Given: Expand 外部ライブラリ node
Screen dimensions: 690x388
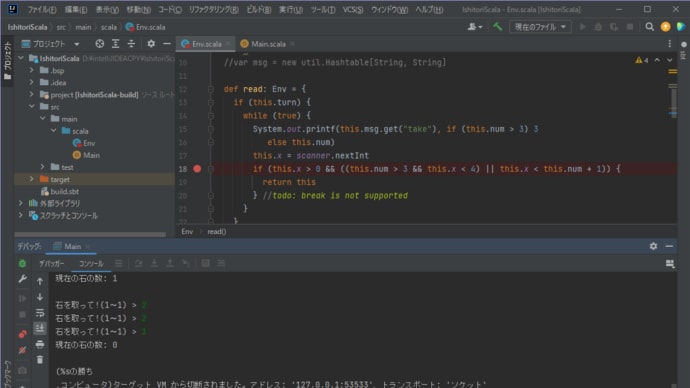Looking at the screenshot, I should (x=21, y=203).
